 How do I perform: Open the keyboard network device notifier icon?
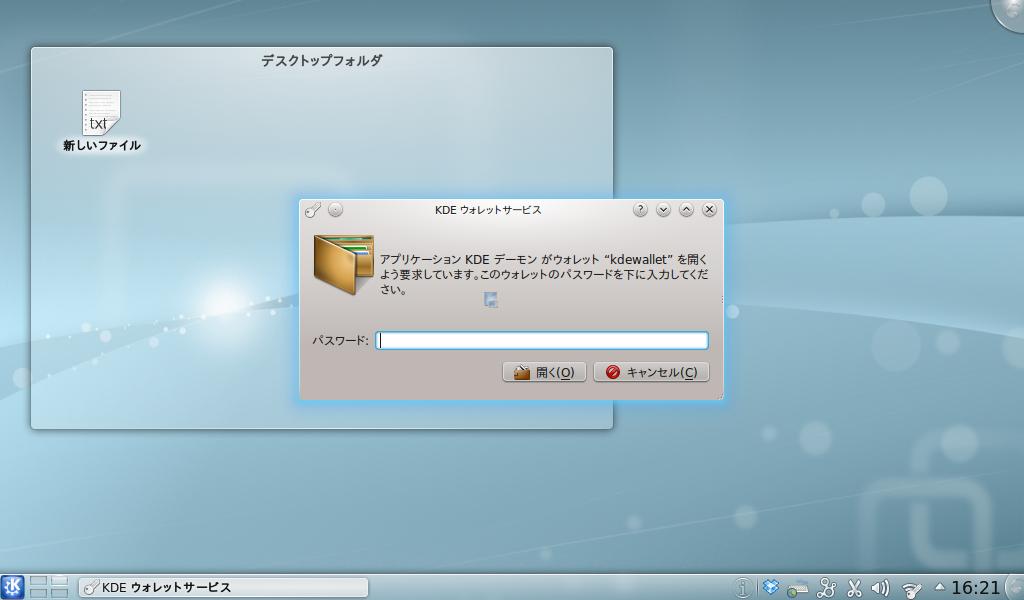click(x=797, y=588)
